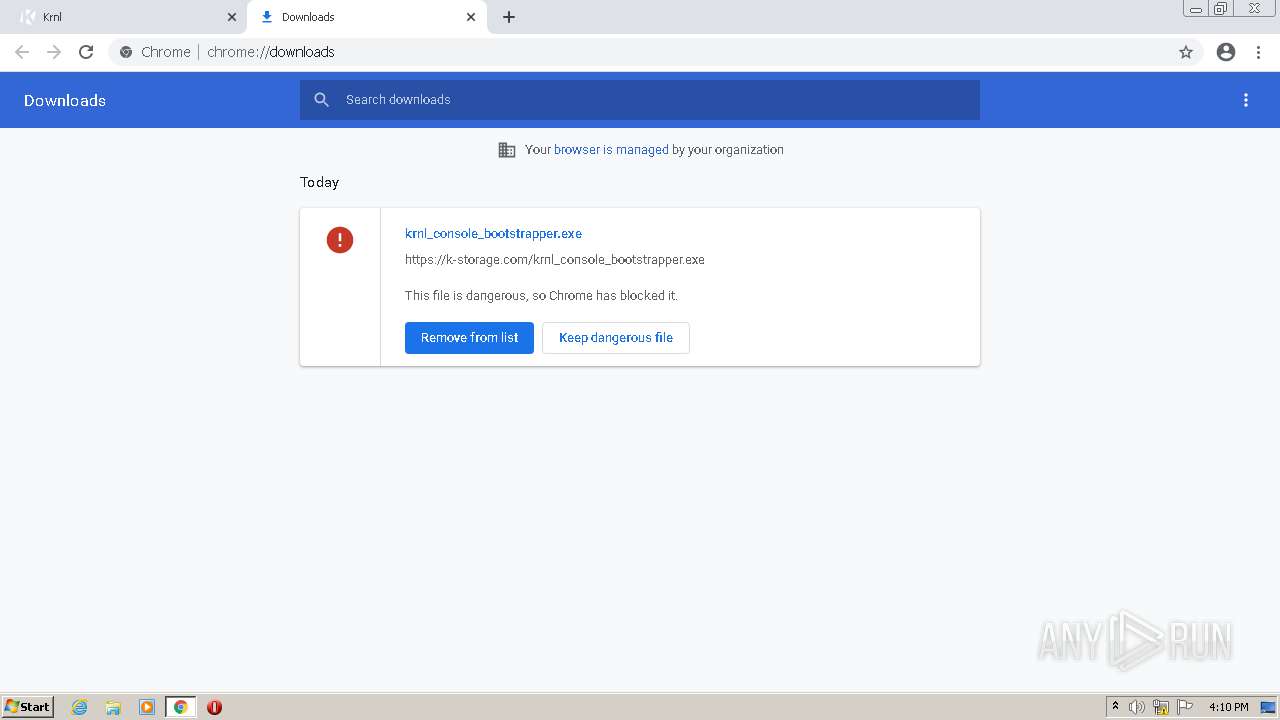The image size is (1280, 720).
Task: Click the managed organization building icon
Action: pos(507,150)
